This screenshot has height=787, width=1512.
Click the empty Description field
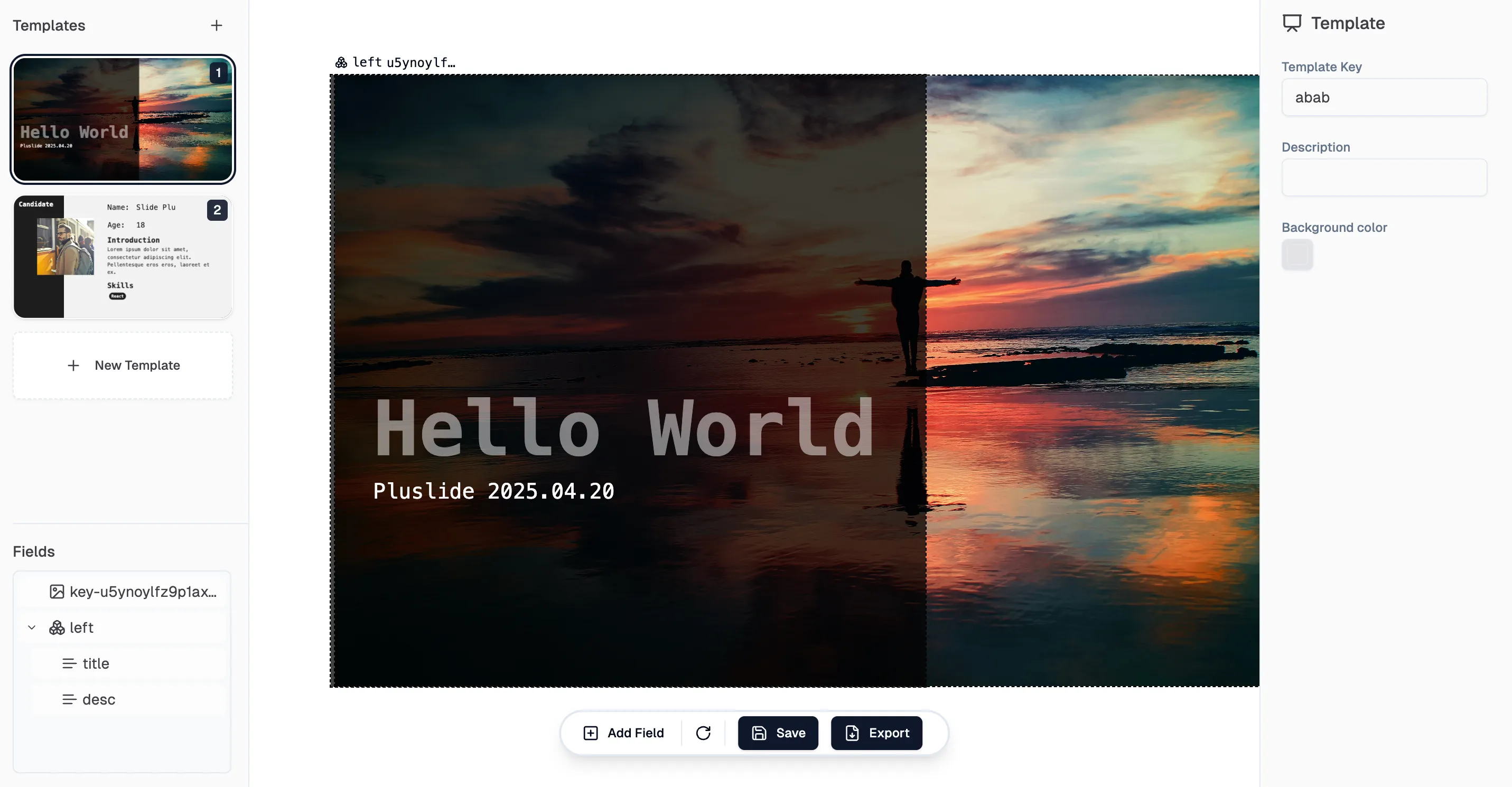tap(1384, 177)
